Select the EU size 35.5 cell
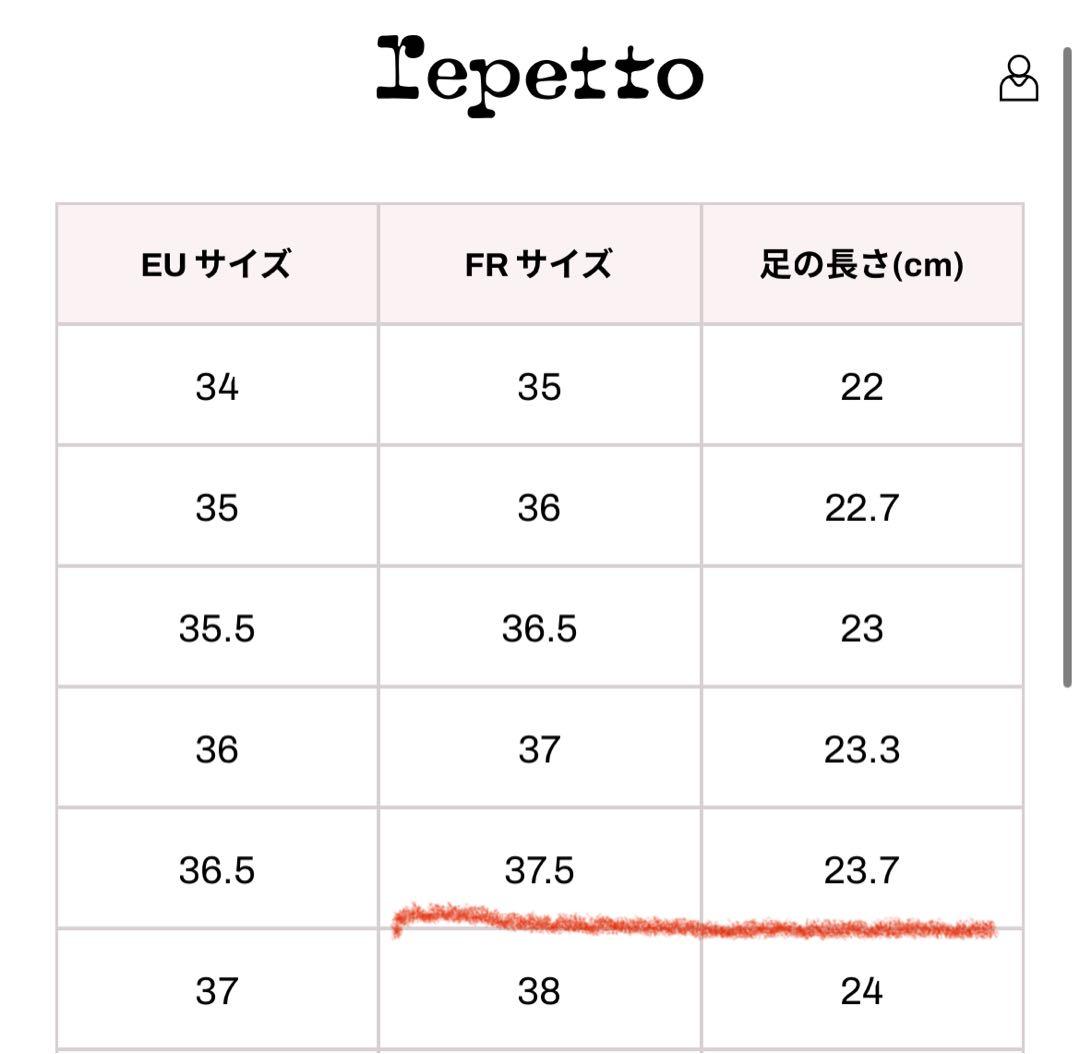Screen dimensions: 1080x1054 tap(217, 629)
